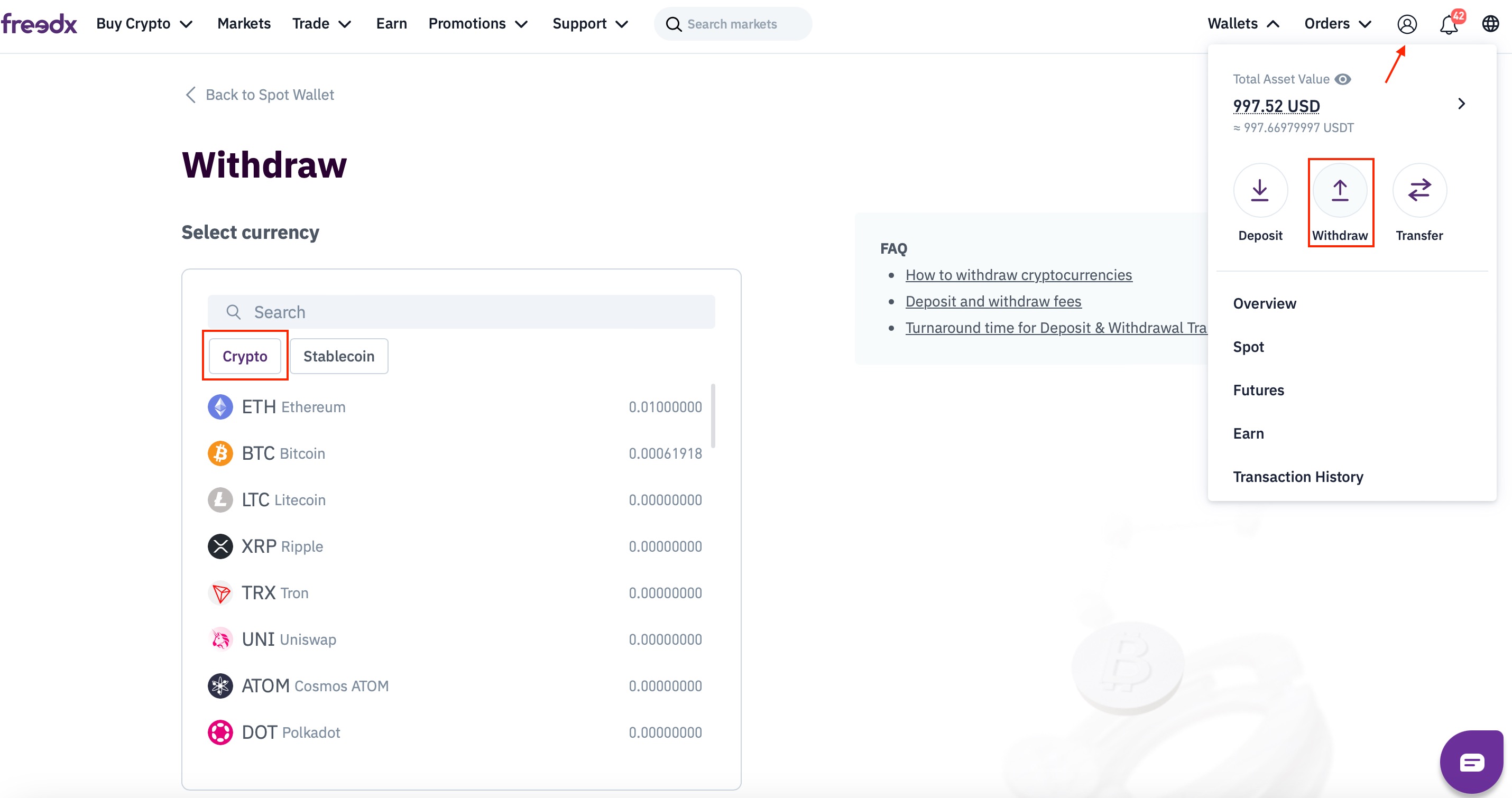Toggle Total Asset Value visibility eye

(1343, 79)
